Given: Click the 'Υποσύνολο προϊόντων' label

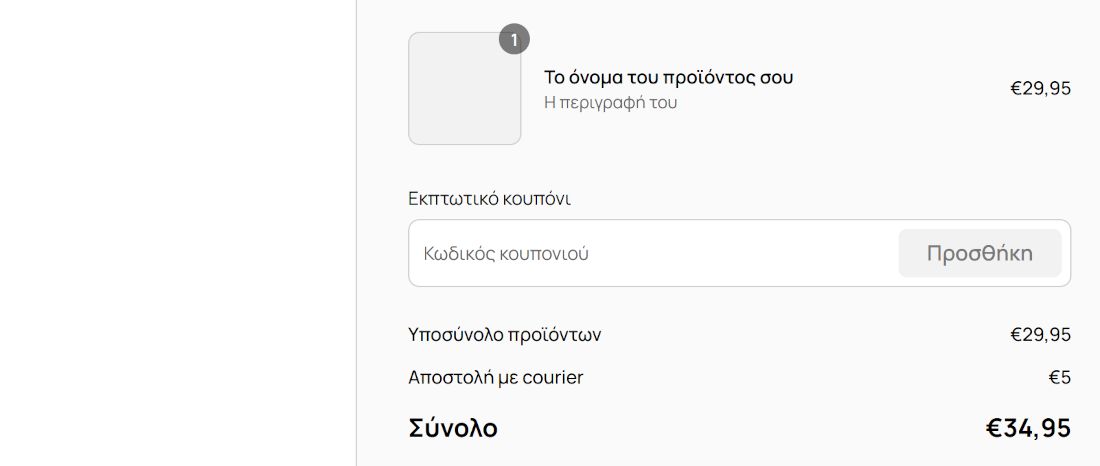Looking at the screenshot, I should tap(504, 334).
